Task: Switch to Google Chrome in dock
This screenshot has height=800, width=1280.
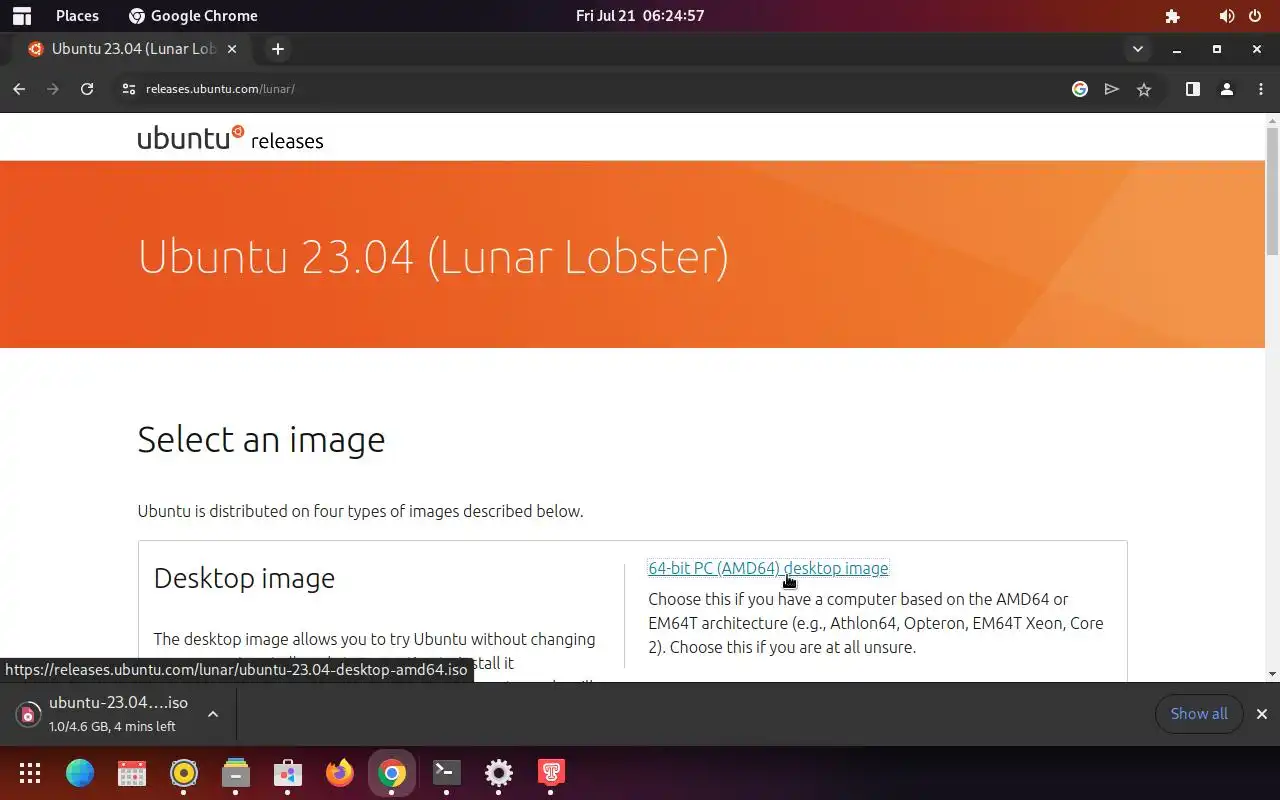Action: (392, 773)
